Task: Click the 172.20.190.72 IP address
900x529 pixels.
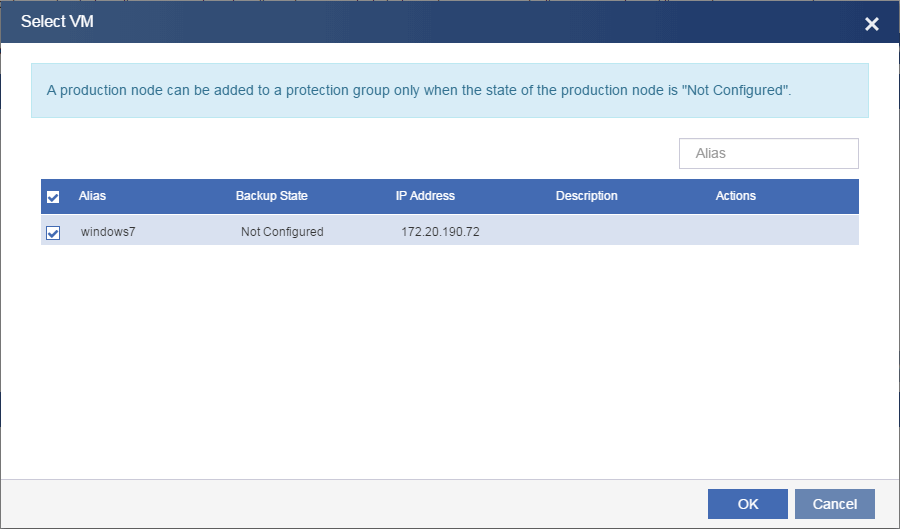Action: [440, 232]
